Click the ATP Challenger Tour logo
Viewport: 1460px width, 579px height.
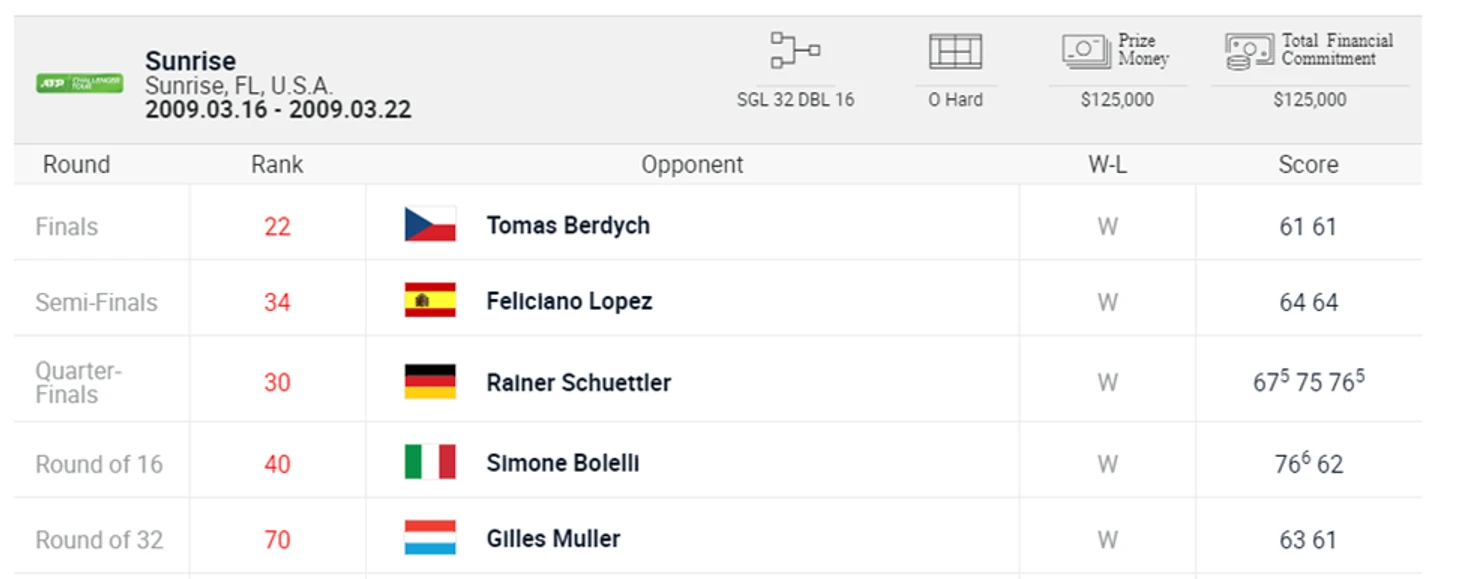79,84
